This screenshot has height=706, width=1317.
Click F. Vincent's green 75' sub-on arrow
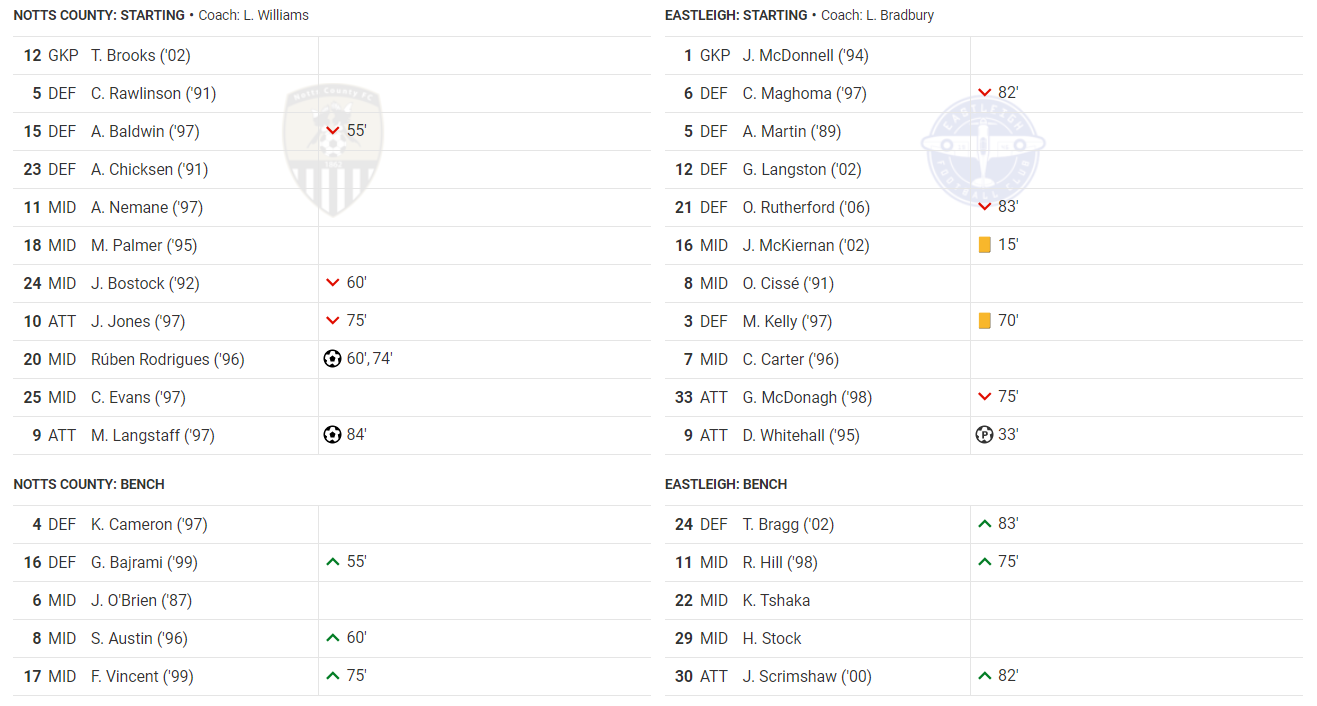(333, 676)
